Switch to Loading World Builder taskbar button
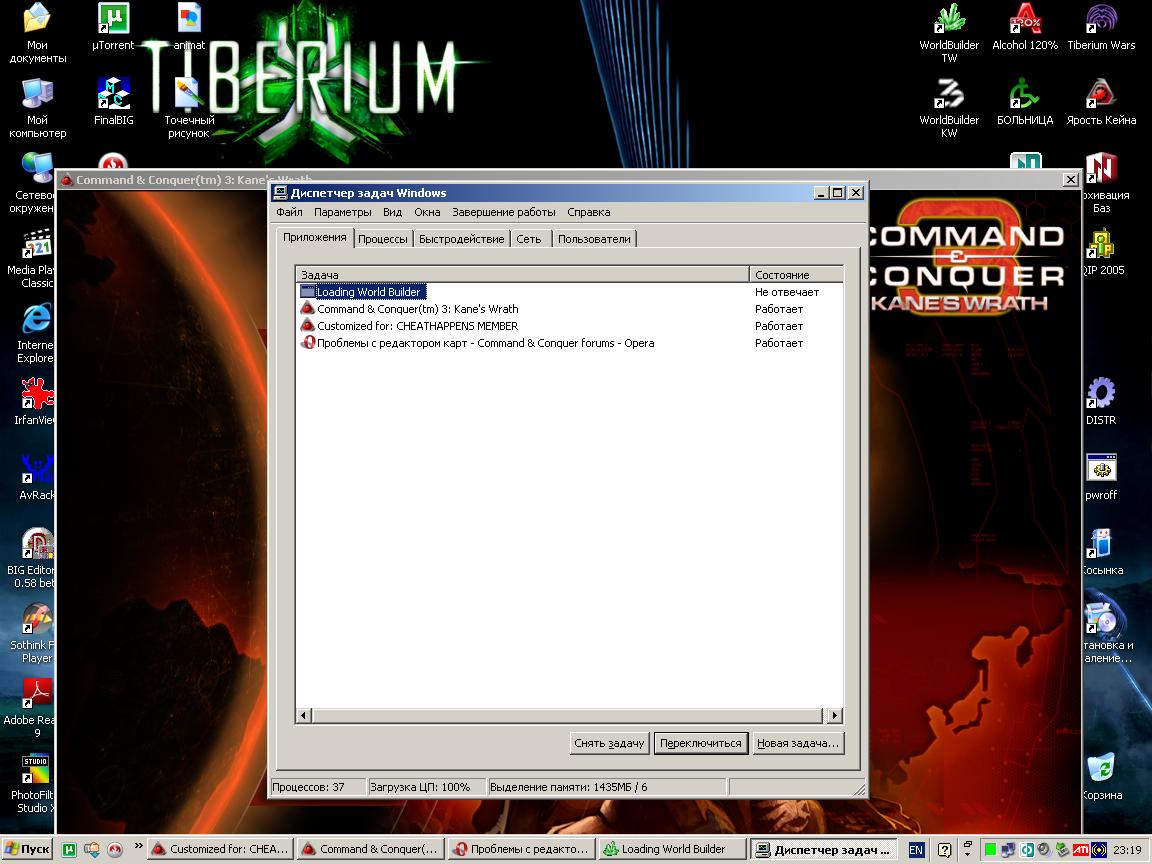This screenshot has width=1152, height=864. point(672,849)
